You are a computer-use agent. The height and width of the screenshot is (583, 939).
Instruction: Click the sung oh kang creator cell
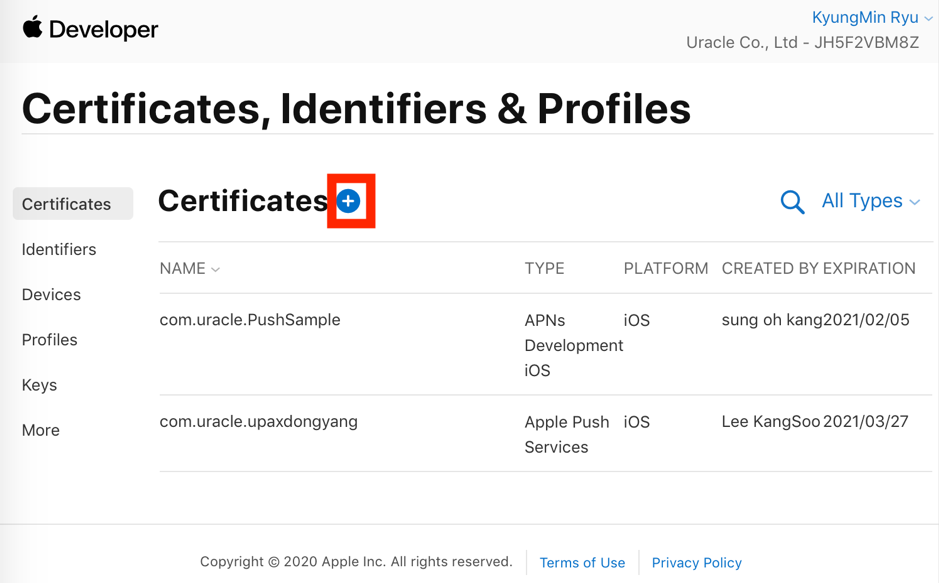(772, 320)
